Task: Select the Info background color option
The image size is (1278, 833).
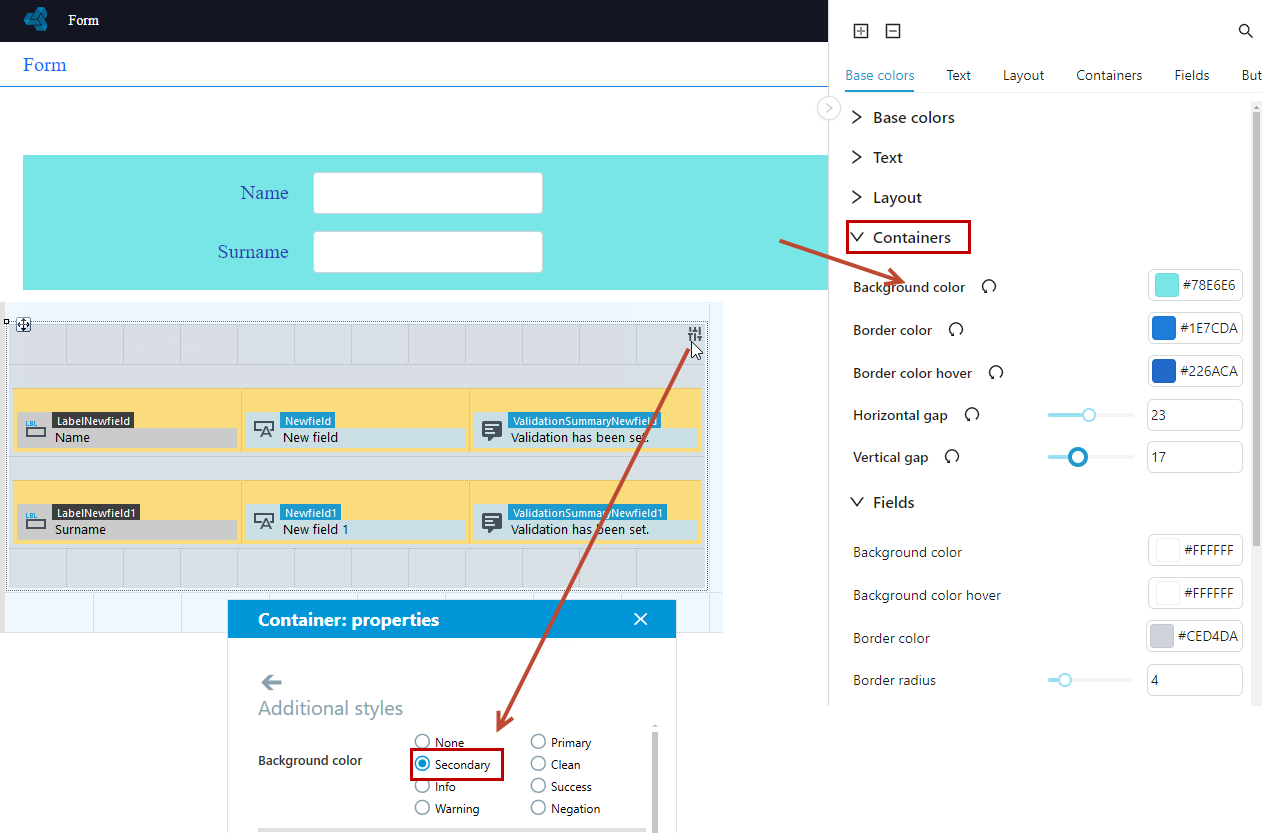Action: [422, 786]
